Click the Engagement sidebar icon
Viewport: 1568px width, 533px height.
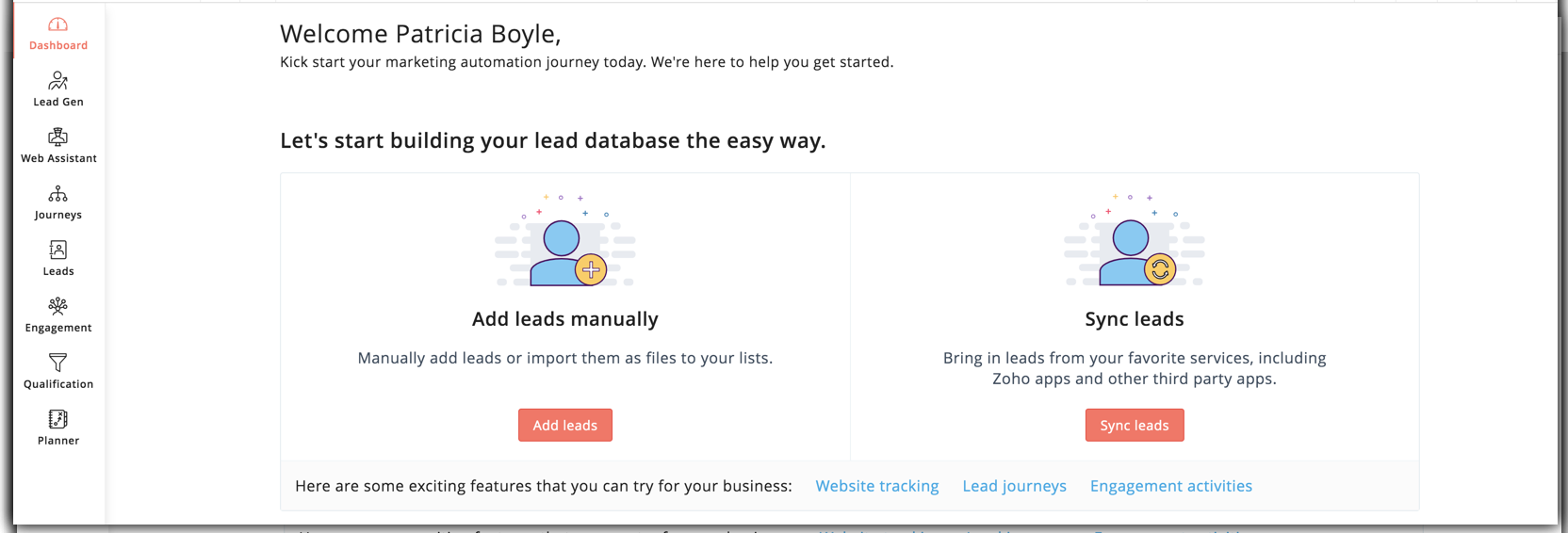pyautogui.click(x=57, y=307)
